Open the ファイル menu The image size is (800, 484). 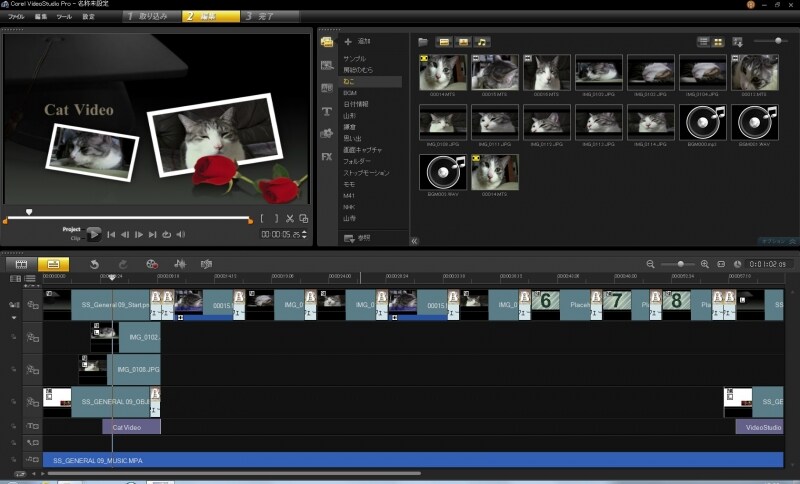pos(17,17)
